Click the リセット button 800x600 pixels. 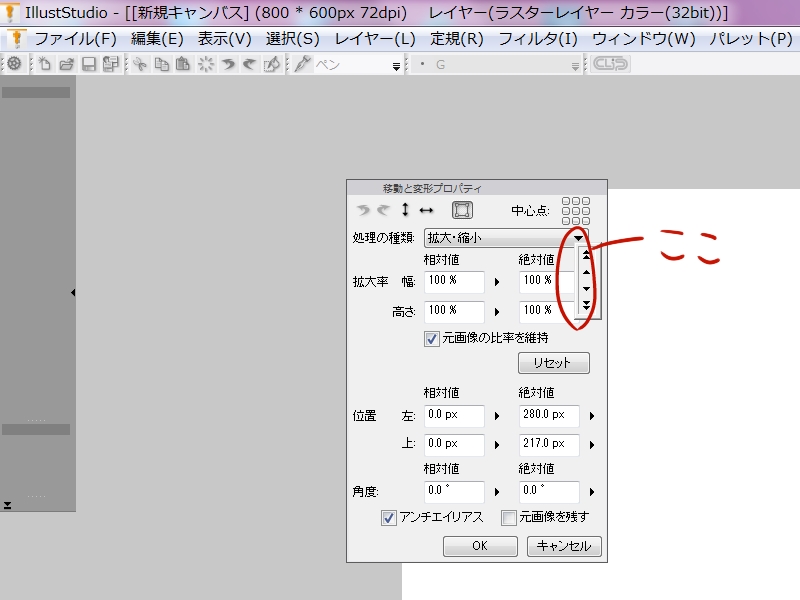click(554, 363)
